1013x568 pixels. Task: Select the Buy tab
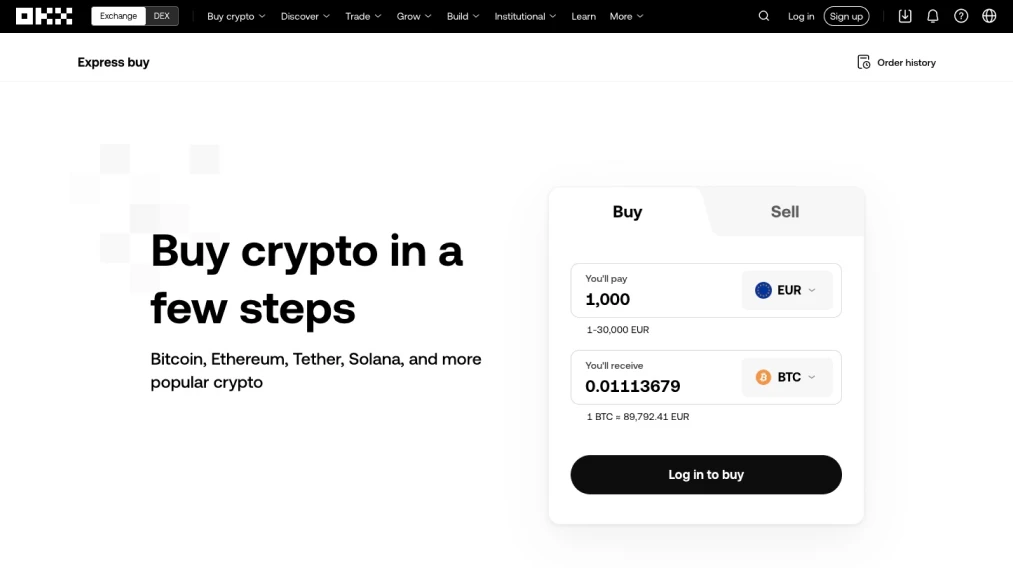[x=627, y=212]
